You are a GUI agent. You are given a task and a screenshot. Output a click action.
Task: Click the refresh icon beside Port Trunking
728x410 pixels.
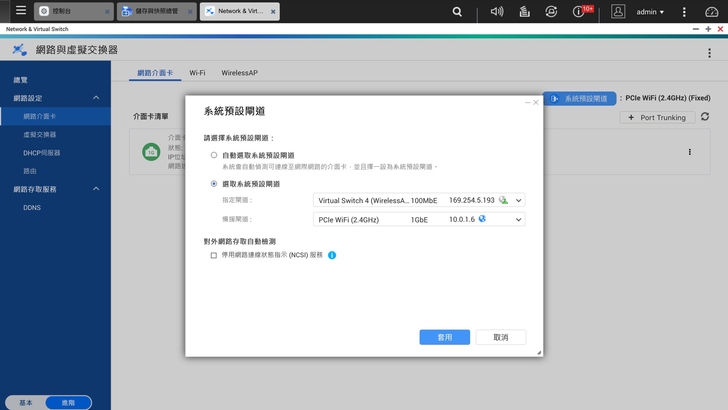705,117
